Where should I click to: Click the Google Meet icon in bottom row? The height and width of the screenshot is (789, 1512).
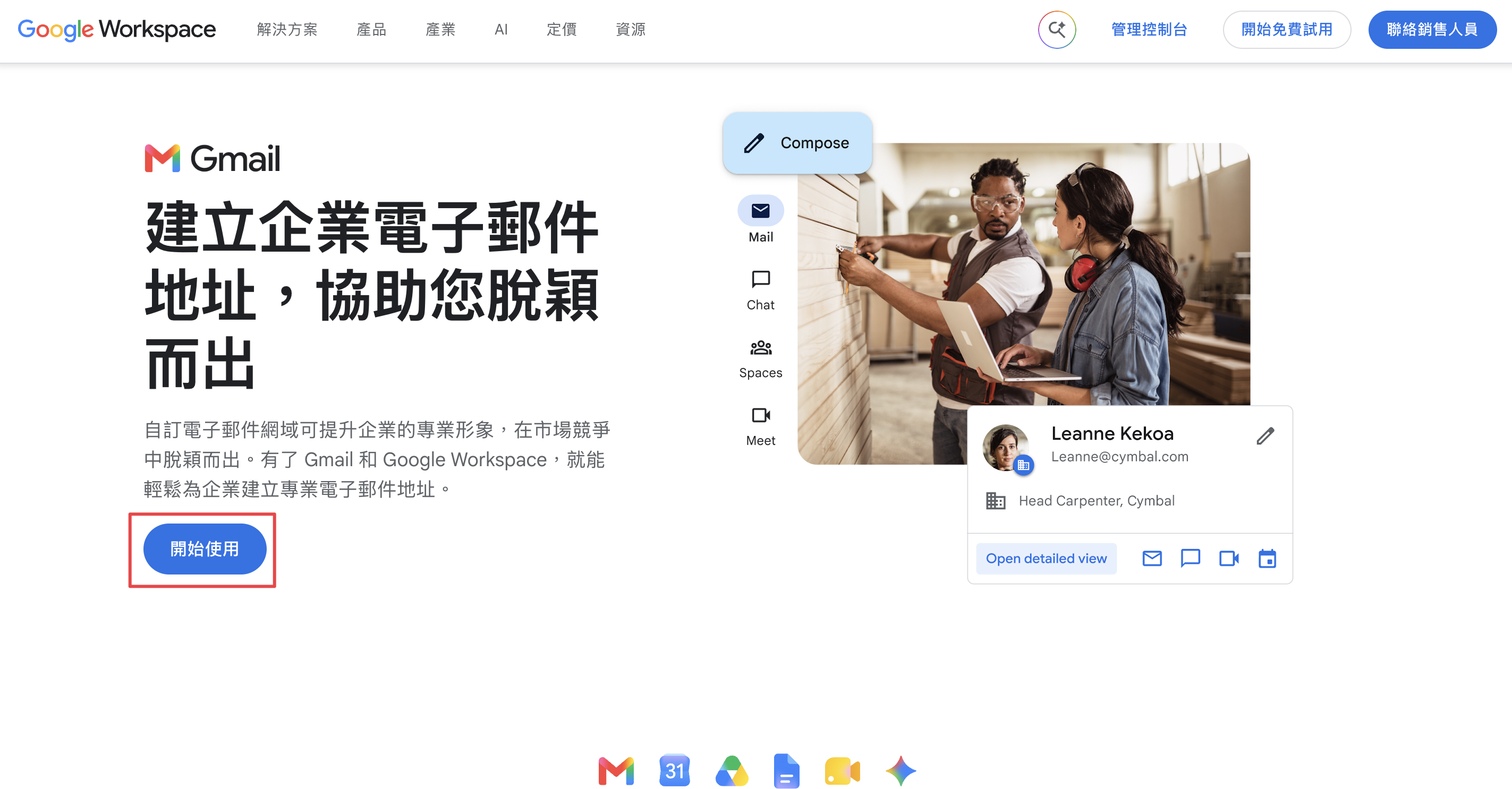pyautogui.click(x=842, y=771)
